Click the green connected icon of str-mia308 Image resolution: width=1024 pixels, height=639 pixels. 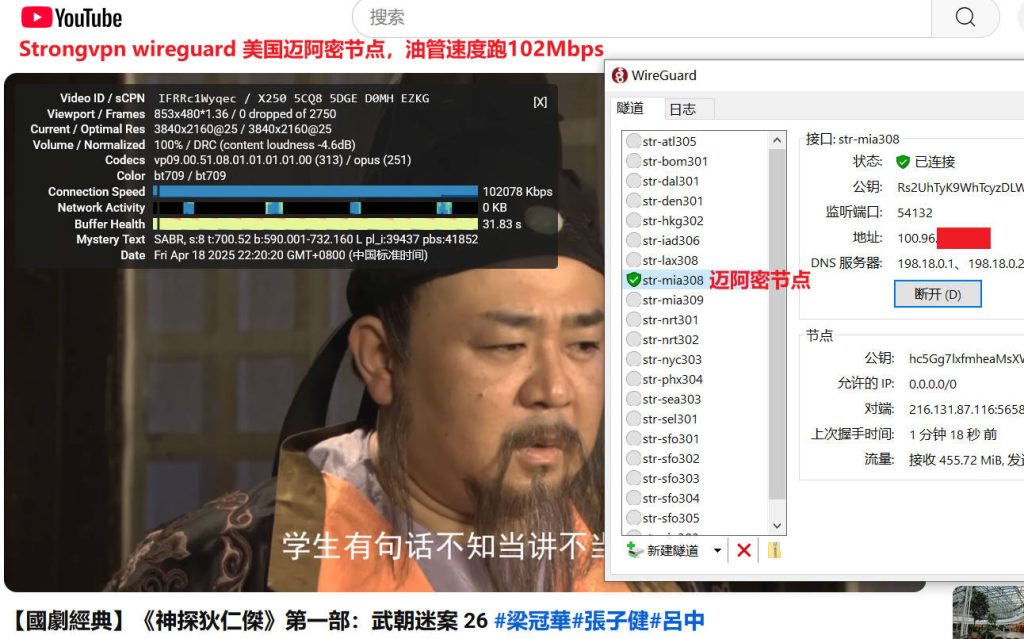633,280
